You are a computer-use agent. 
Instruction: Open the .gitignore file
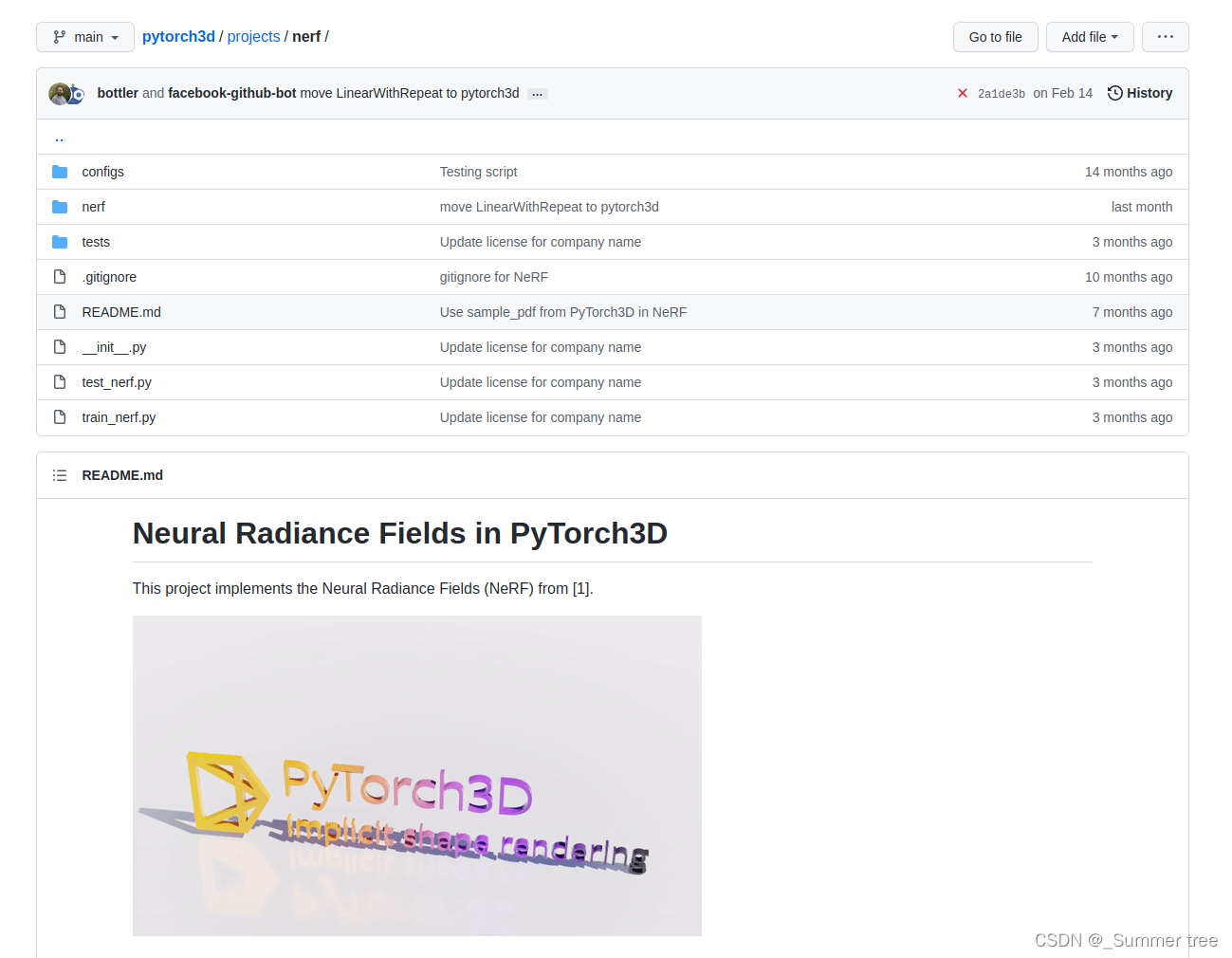pos(109,277)
